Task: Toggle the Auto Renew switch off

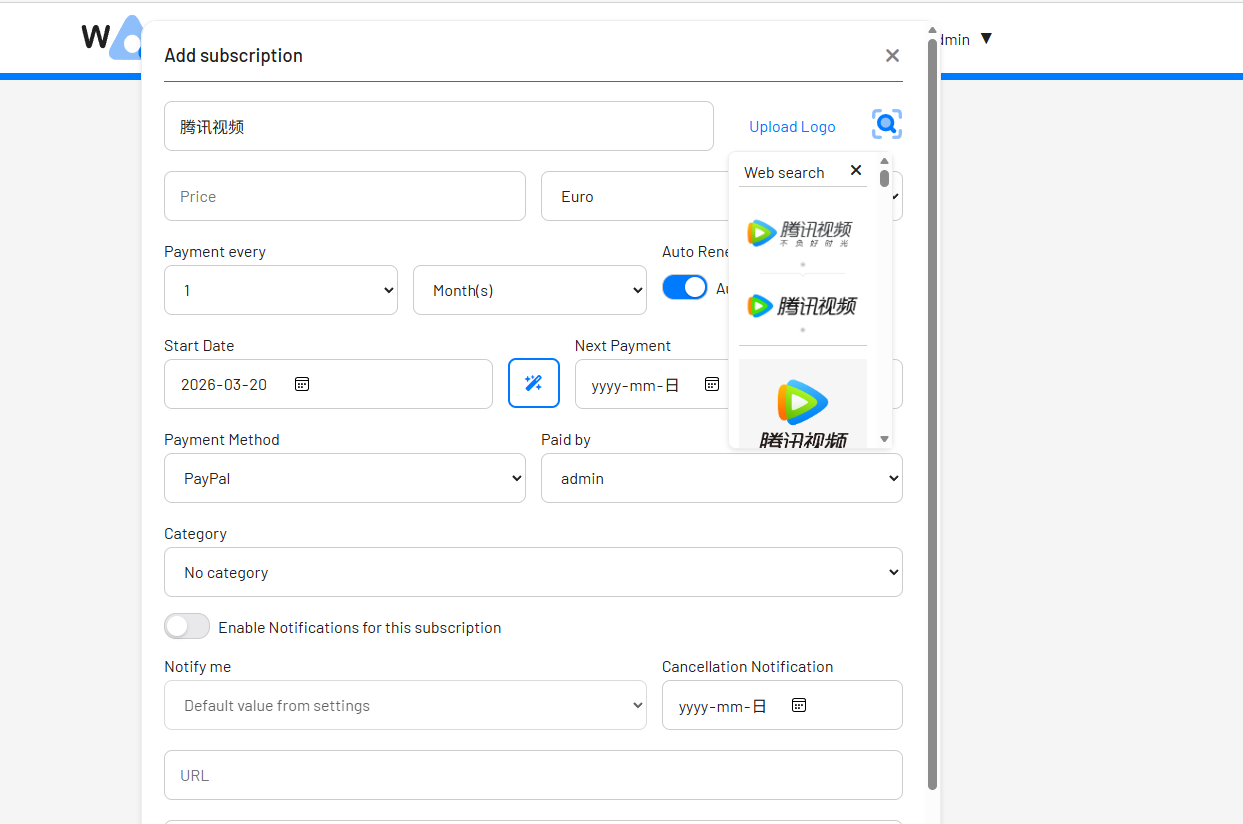Action: 685,288
